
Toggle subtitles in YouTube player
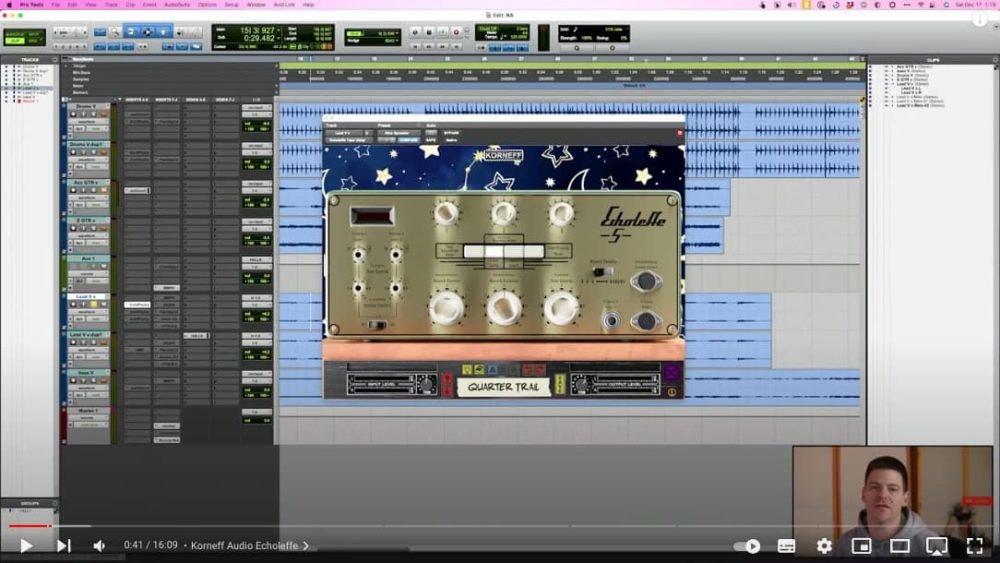pos(786,546)
